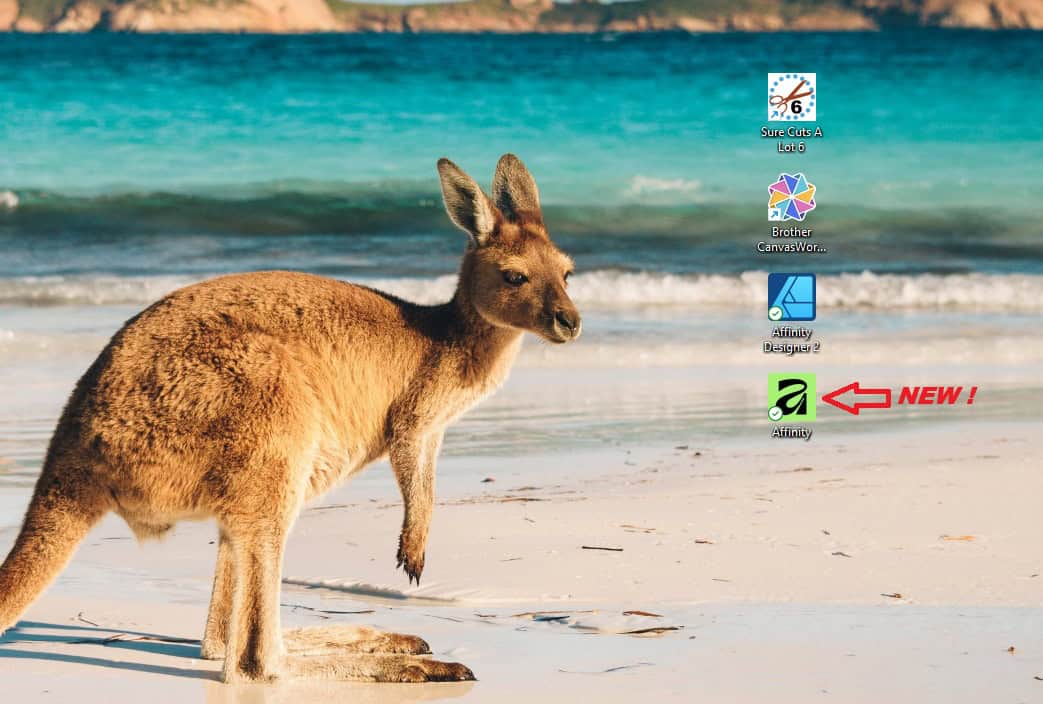Click the "Sure Cuts A Lot 6" label text
The height and width of the screenshot is (704, 1043).
tap(792, 139)
